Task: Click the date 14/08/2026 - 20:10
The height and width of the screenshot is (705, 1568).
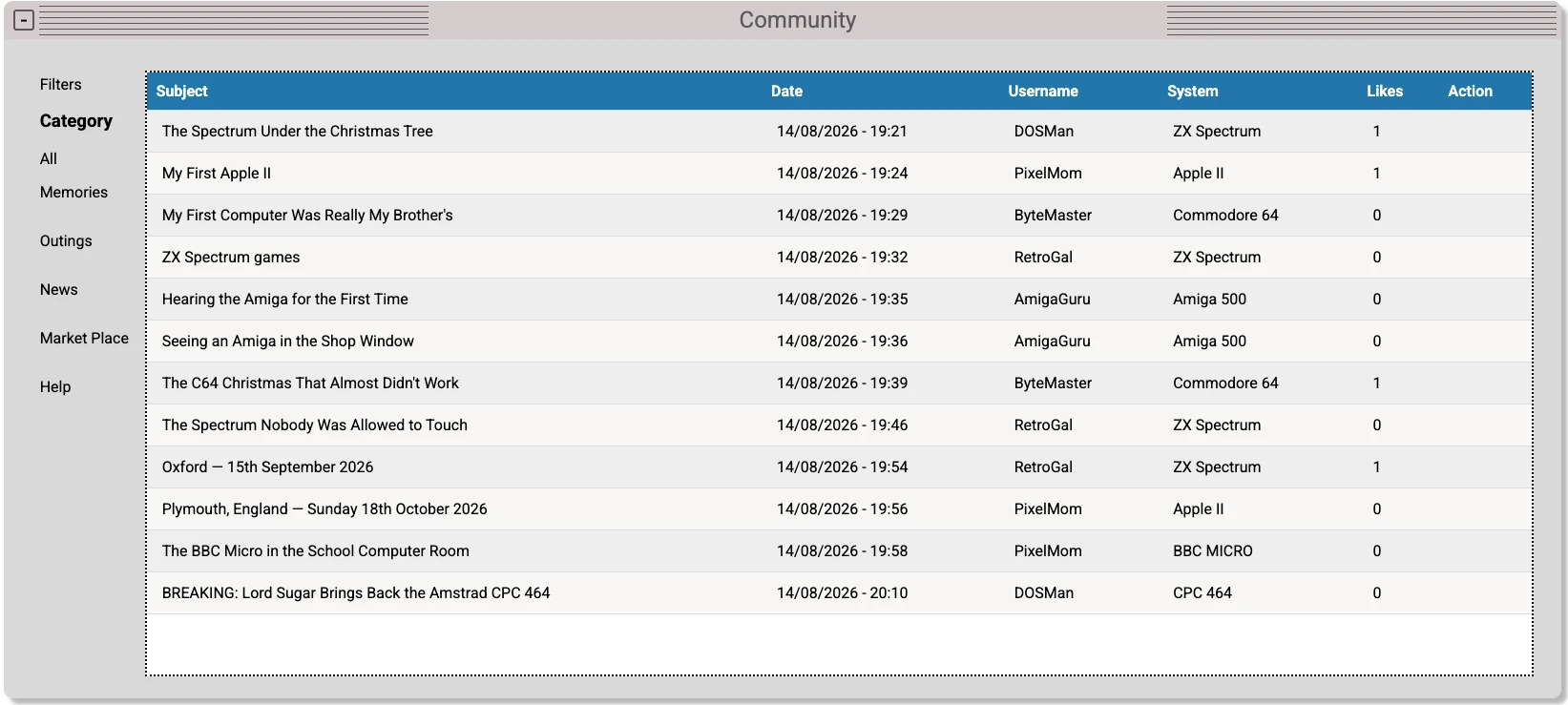Action: [x=843, y=592]
